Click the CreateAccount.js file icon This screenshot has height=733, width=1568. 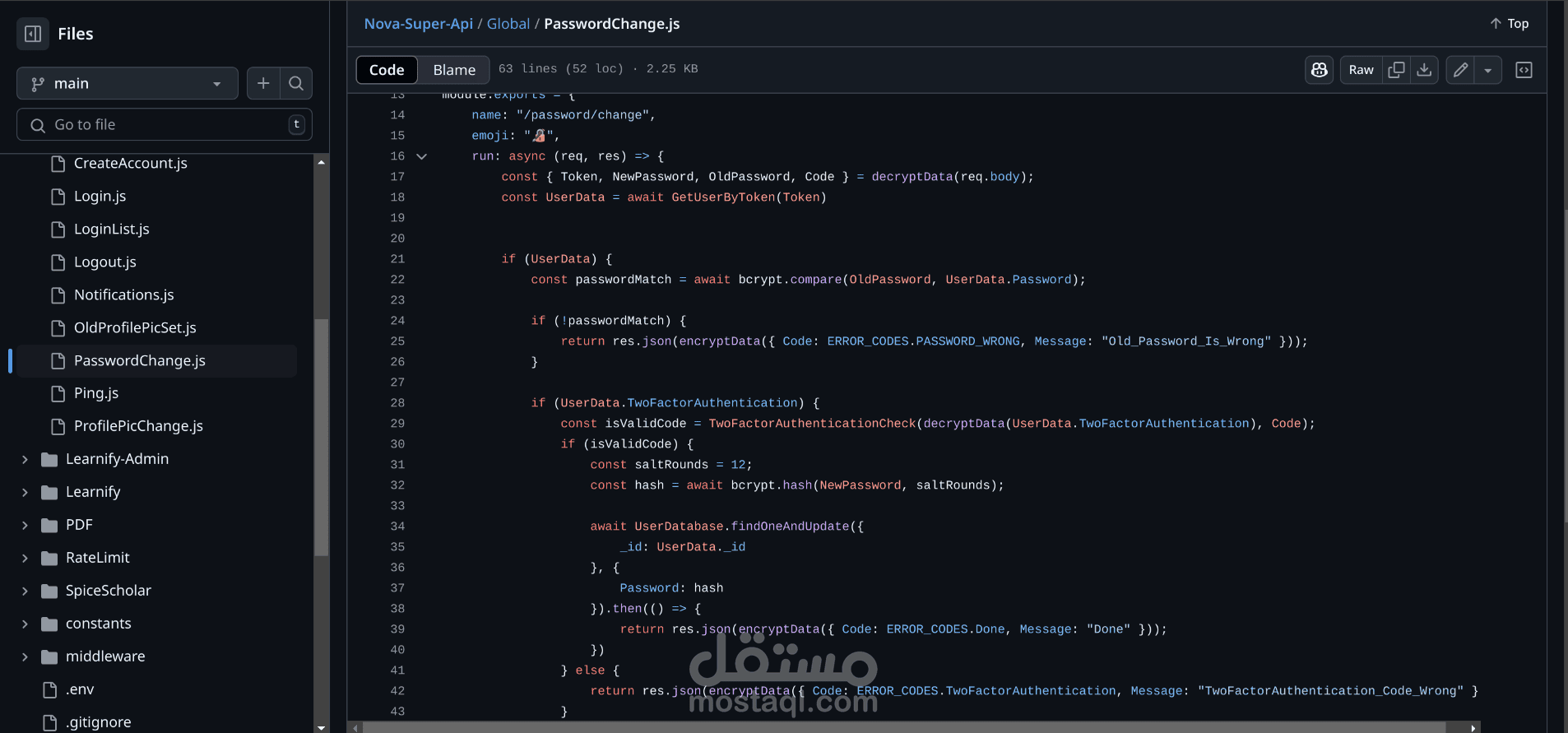[58, 163]
